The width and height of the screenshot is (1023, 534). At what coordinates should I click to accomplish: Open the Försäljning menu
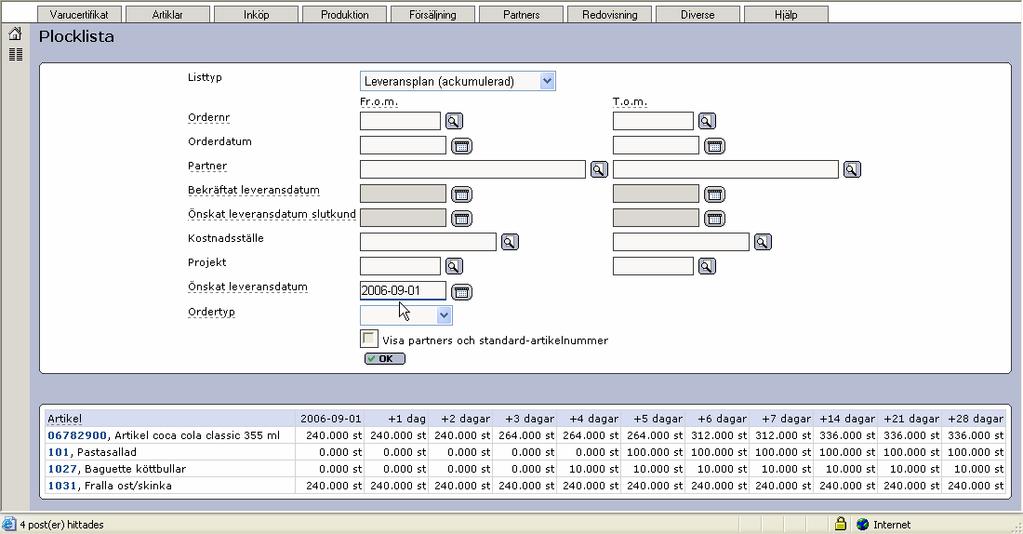pyautogui.click(x=433, y=14)
